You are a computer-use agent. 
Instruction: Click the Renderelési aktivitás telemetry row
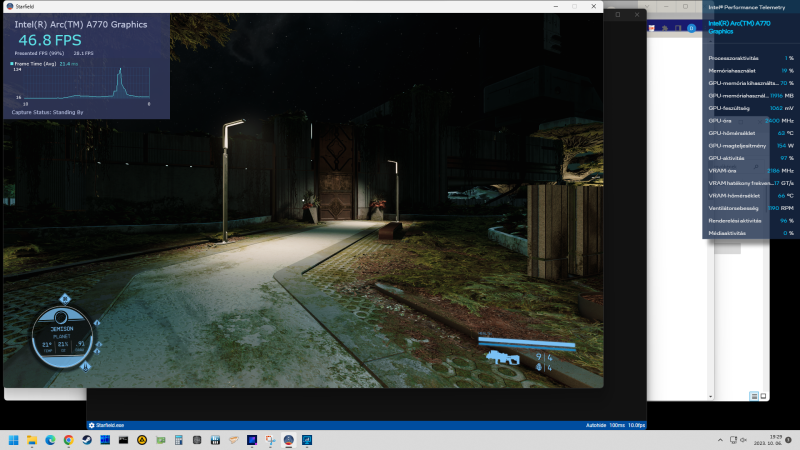[751, 221]
